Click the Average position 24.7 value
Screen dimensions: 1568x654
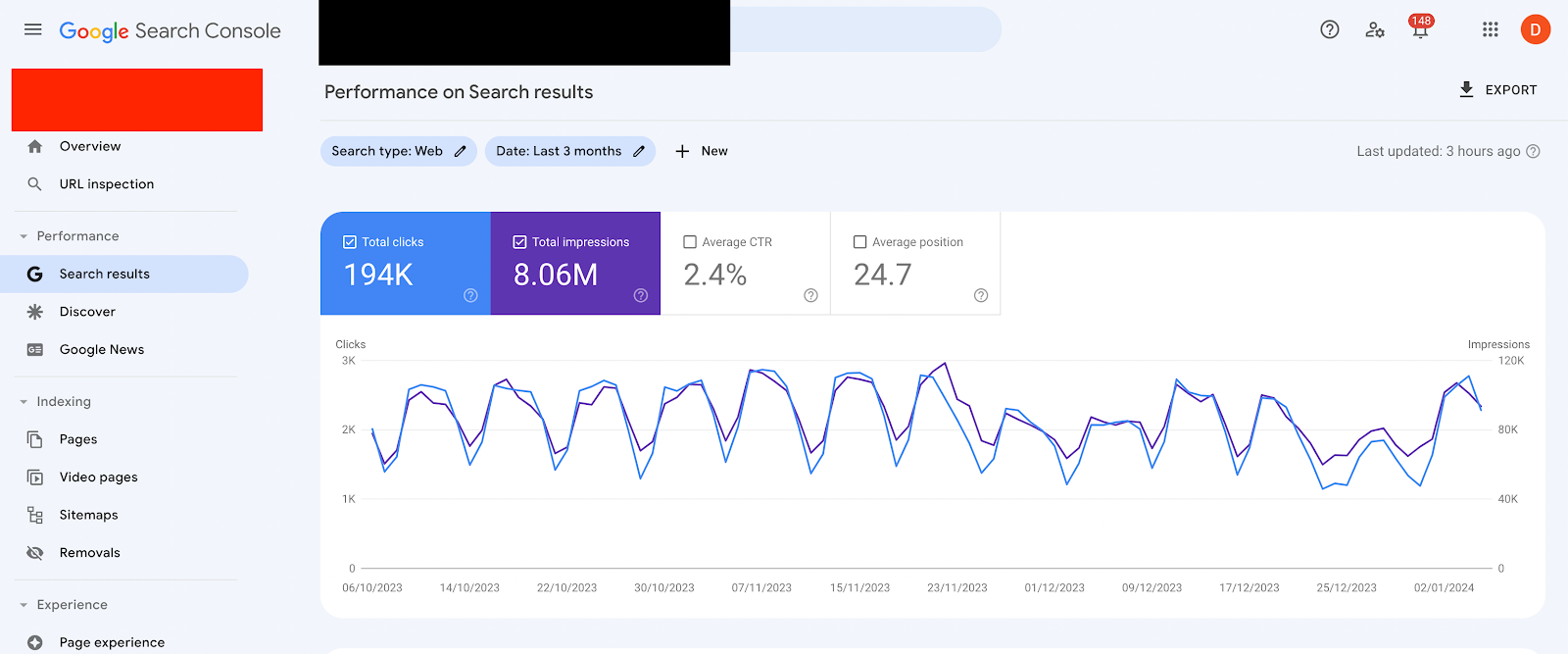click(883, 276)
